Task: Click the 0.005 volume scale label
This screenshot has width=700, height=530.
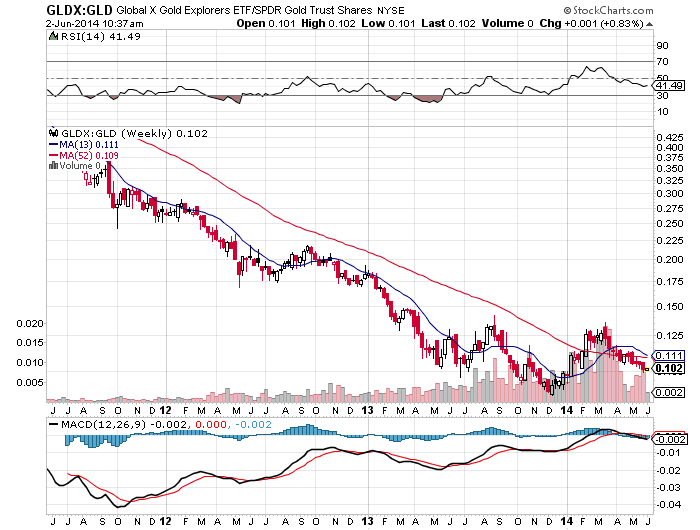Action: click(30, 383)
